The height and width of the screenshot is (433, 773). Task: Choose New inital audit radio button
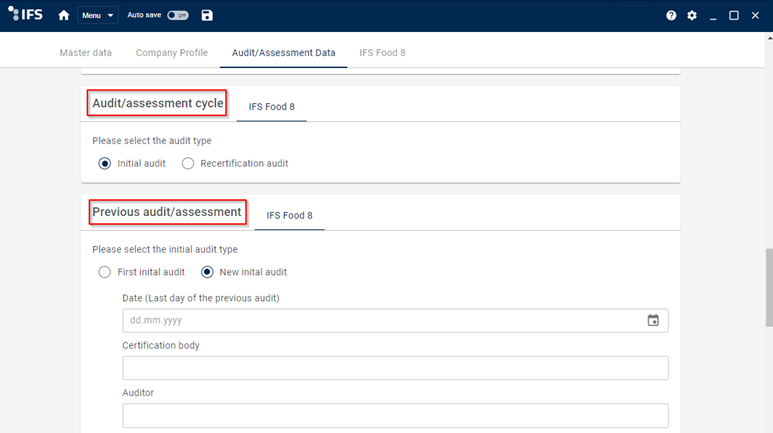(x=208, y=272)
